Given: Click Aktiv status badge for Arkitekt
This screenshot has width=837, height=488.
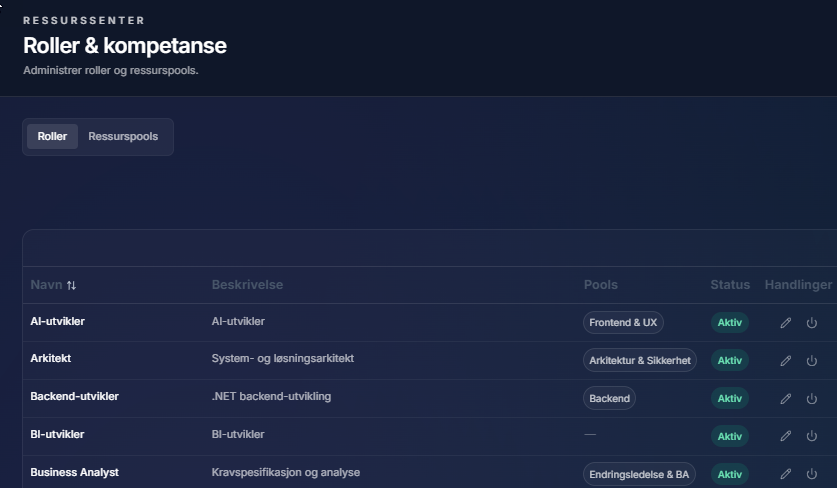Looking at the screenshot, I should (730, 360).
